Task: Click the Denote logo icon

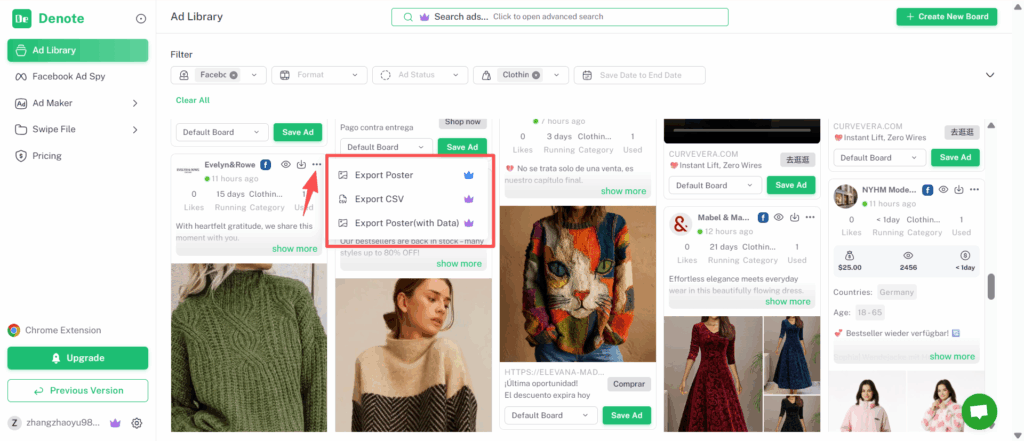Action: click(x=22, y=18)
